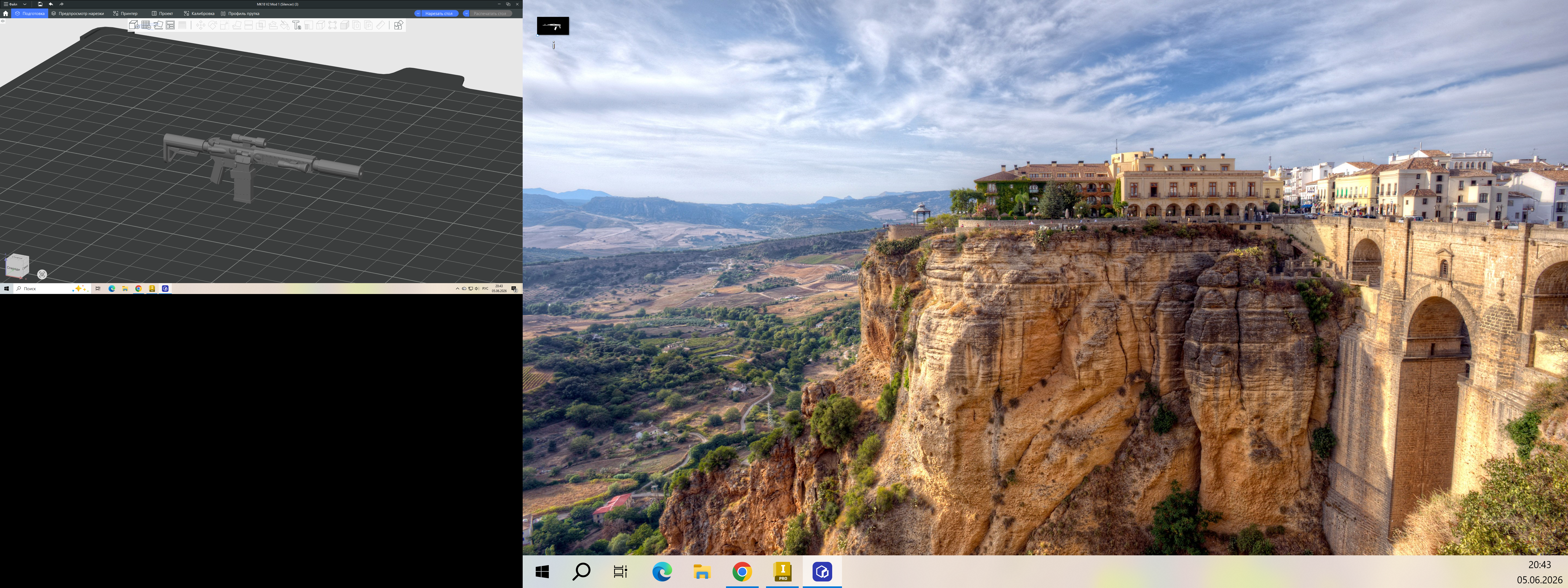Open the dropdown arrow left of 'Нарезать стол'

pyautogui.click(x=418, y=13)
